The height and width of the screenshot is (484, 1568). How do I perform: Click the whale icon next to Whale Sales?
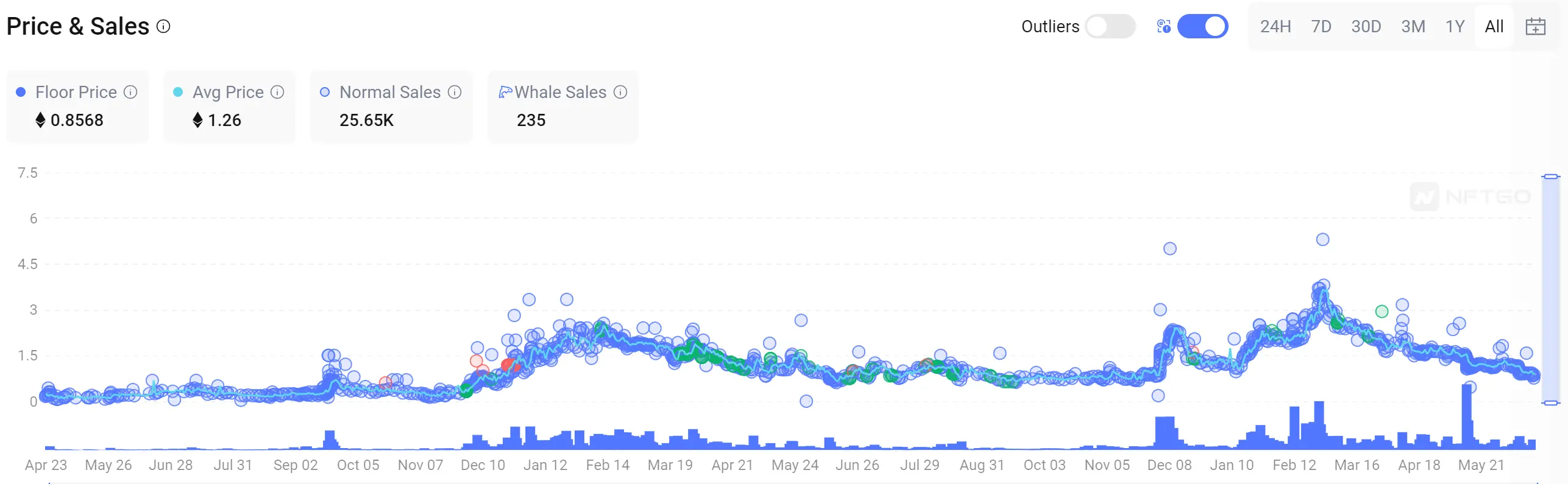coord(505,92)
